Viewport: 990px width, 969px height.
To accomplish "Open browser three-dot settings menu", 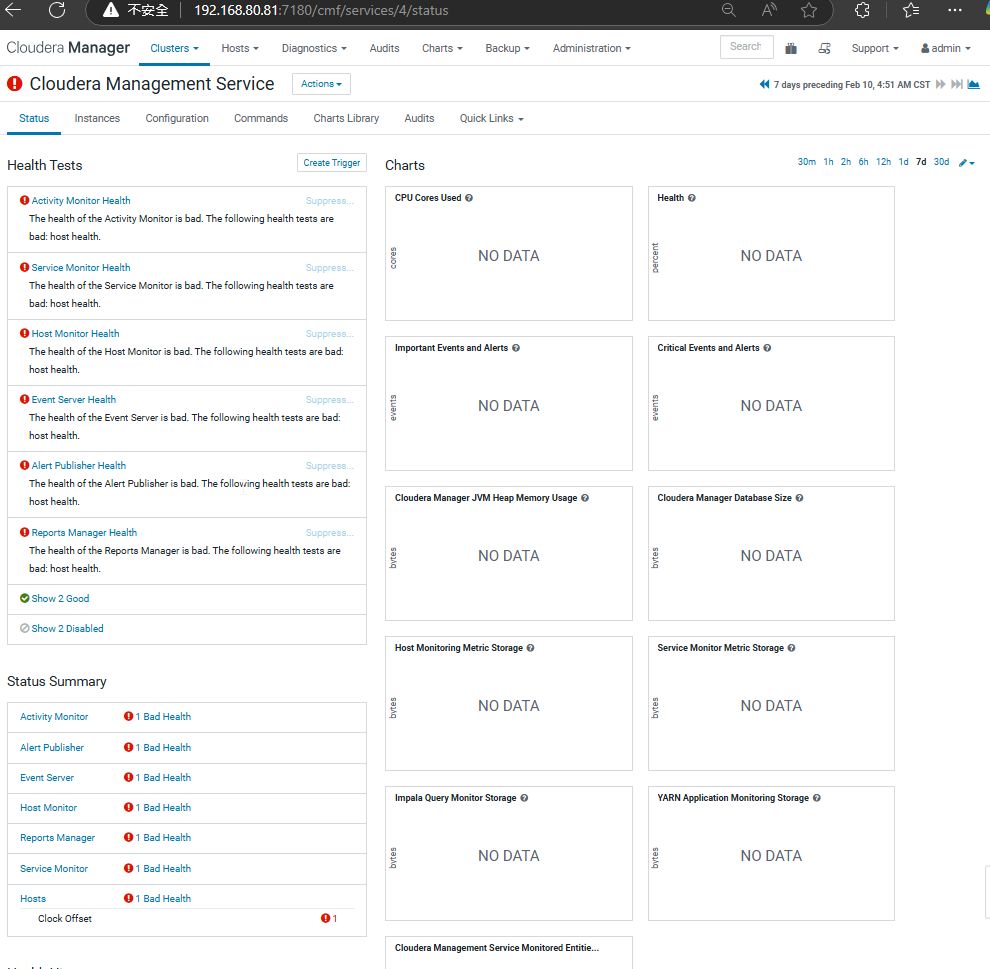I will 955,9.
